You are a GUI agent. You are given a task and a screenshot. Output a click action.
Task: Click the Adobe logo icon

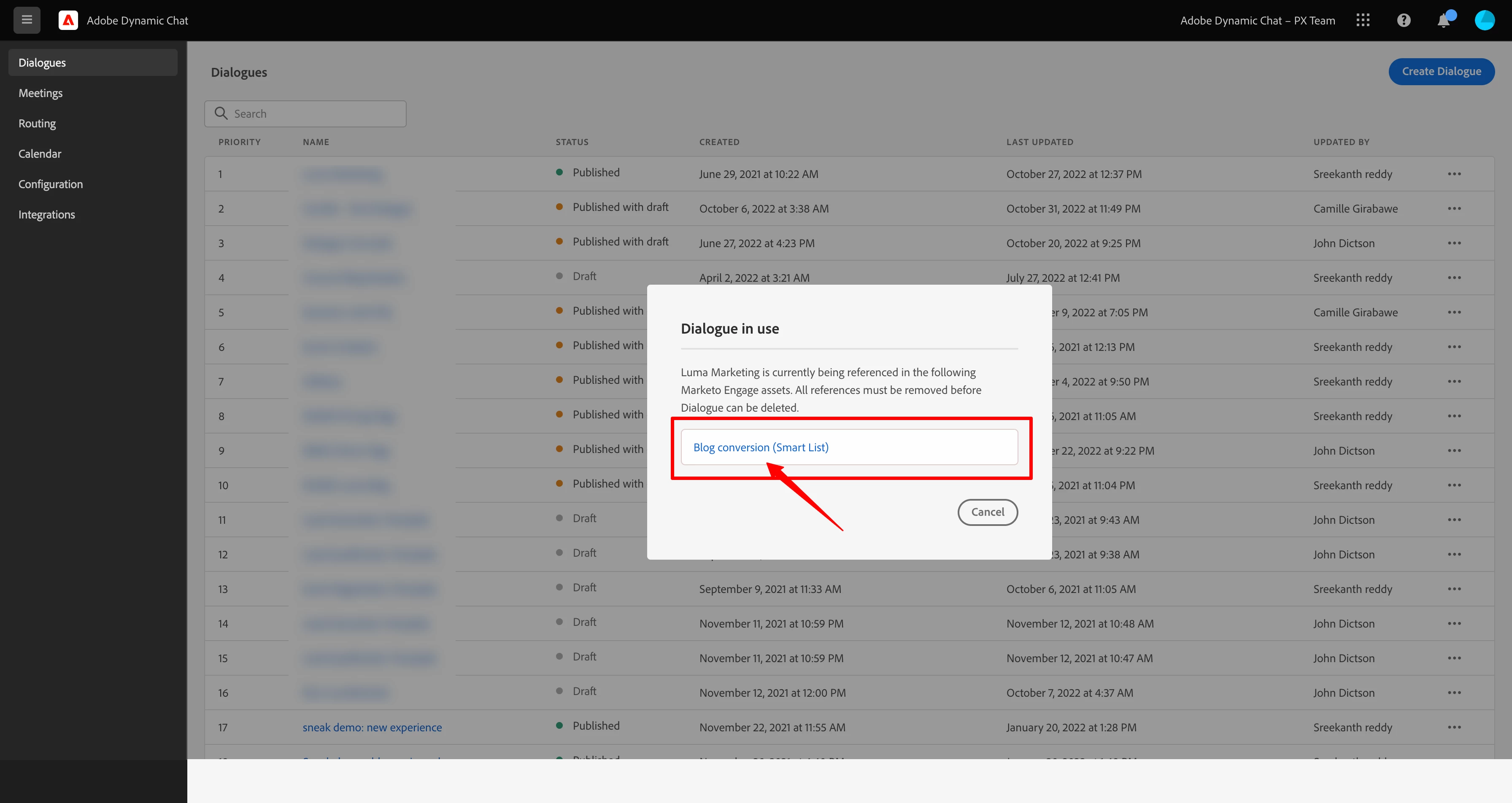(68, 20)
